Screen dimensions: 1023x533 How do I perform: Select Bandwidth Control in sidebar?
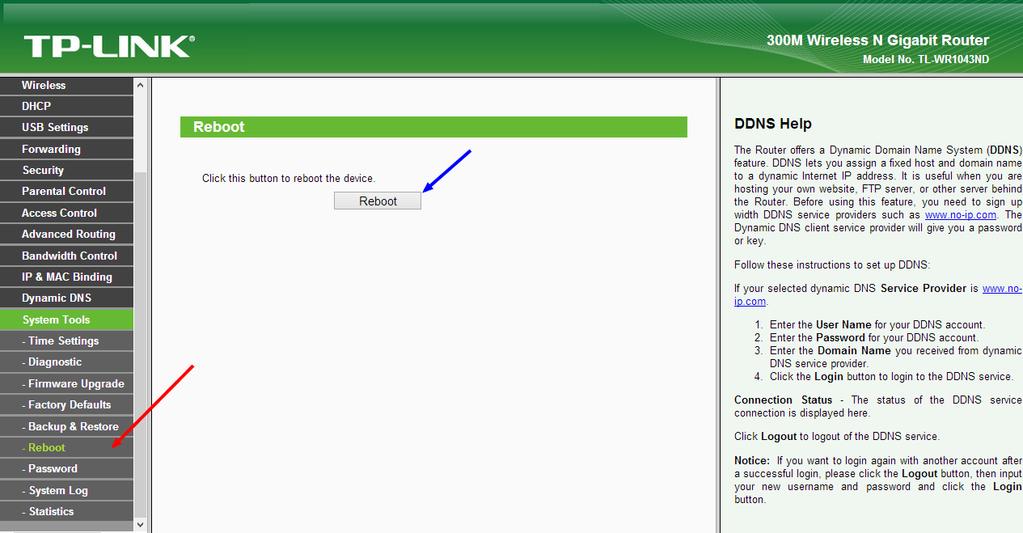(67, 256)
